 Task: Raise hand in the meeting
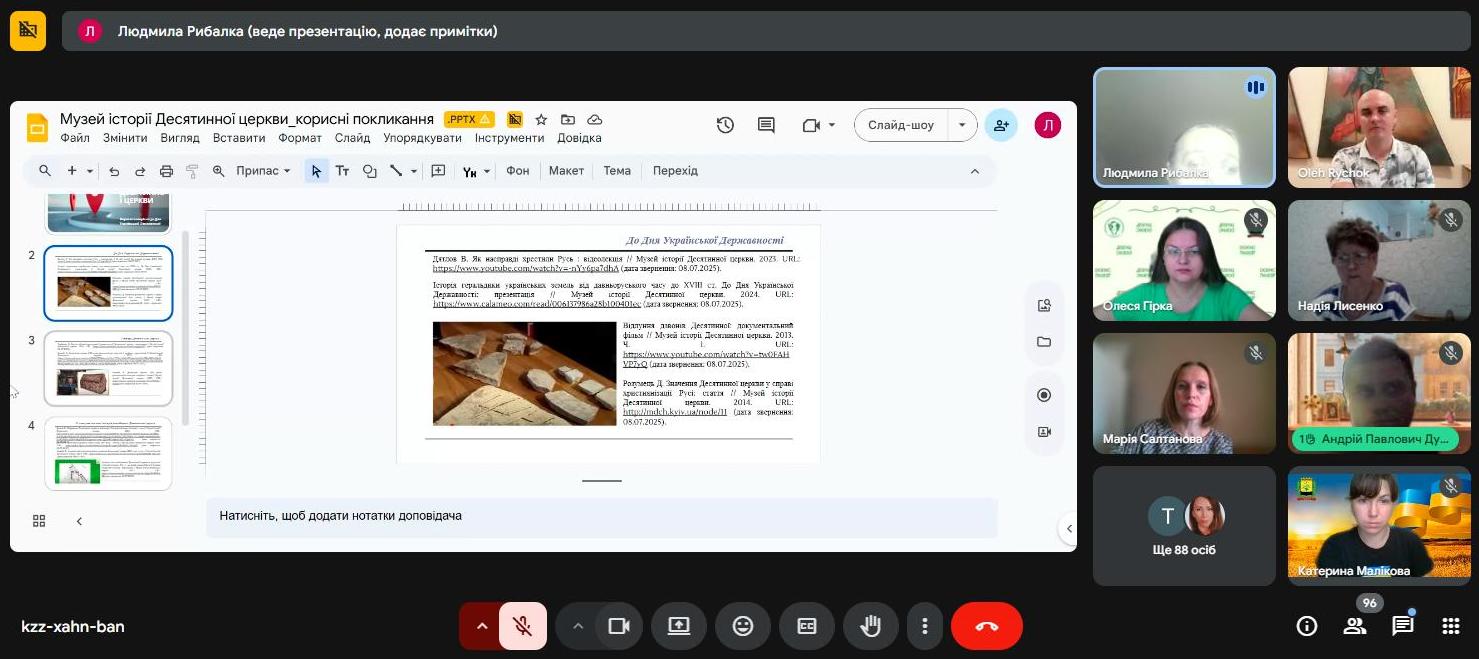pos(871,626)
